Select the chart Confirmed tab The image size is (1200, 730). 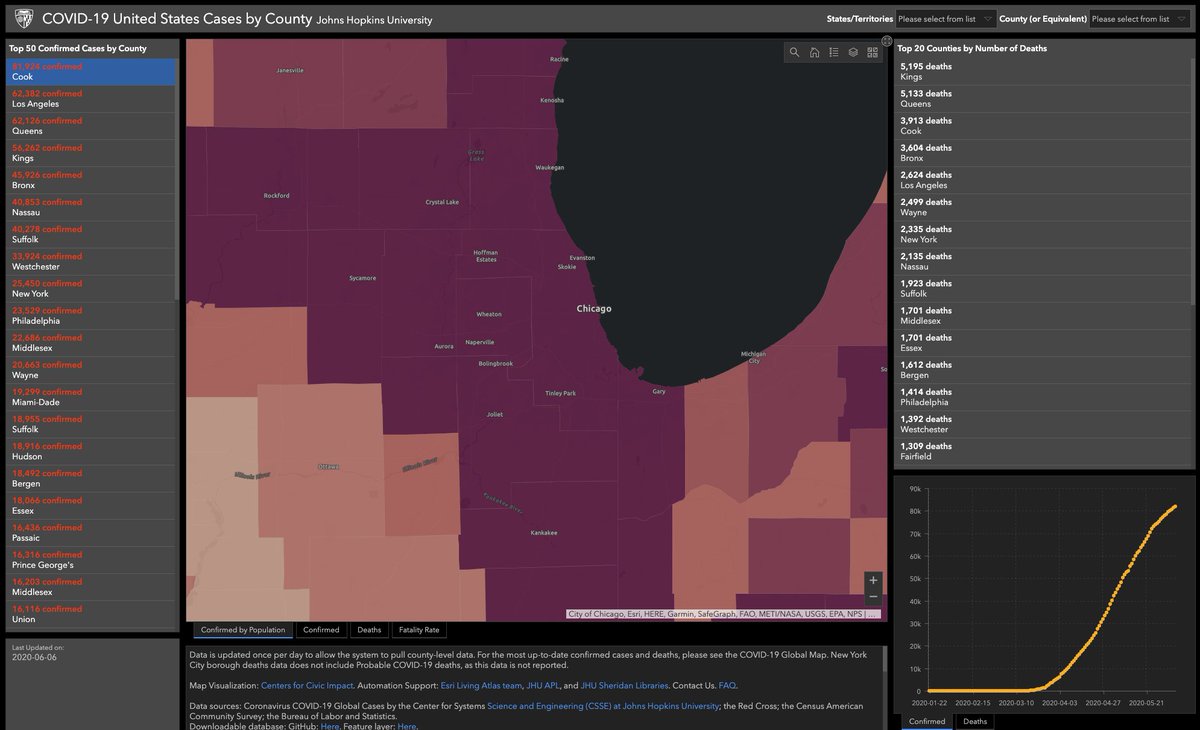point(927,721)
